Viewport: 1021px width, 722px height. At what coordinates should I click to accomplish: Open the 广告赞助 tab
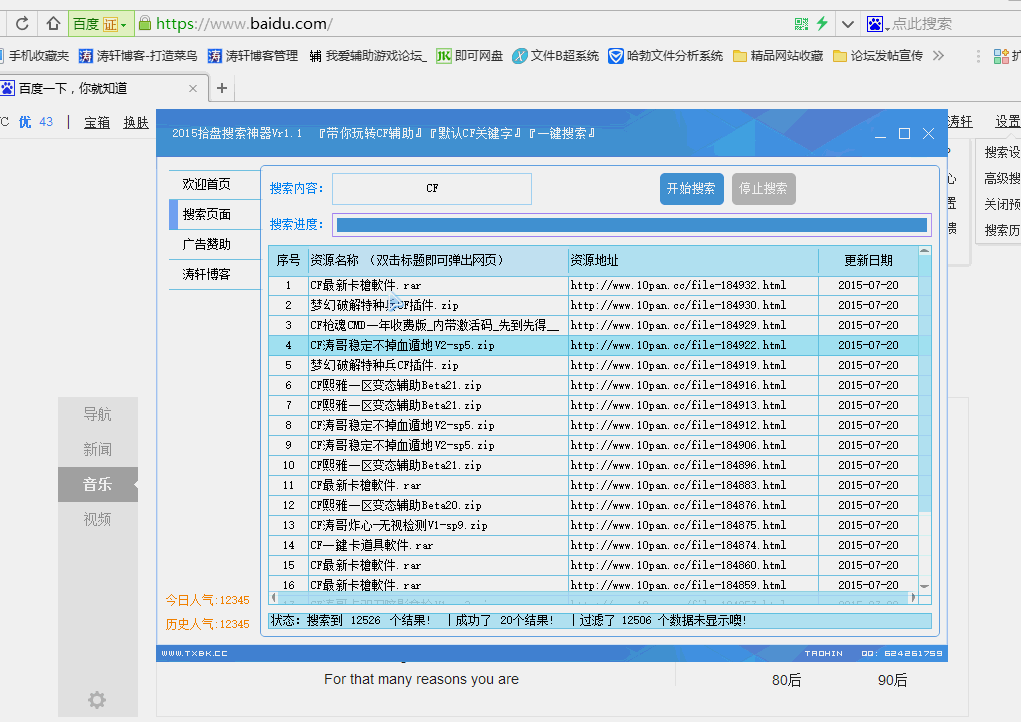coord(207,244)
